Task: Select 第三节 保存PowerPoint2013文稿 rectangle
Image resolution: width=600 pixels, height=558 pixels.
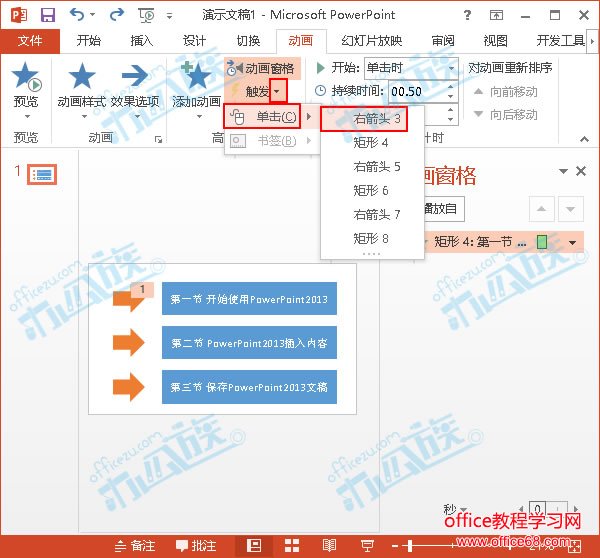Action: (x=249, y=387)
